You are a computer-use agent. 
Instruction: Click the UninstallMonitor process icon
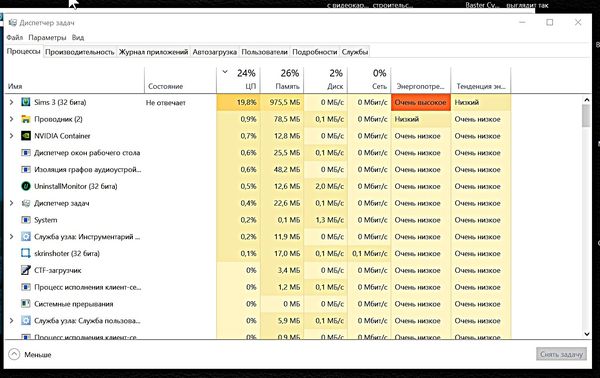(x=26, y=186)
